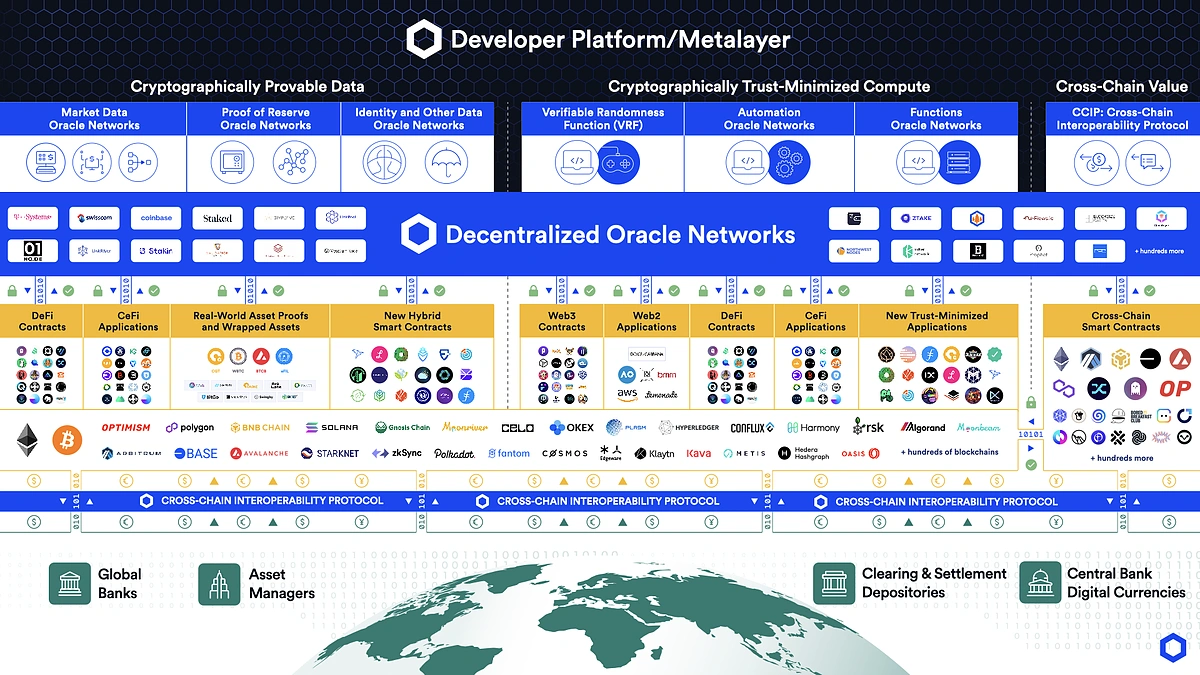
Task: Click the Optimism blockchain logo
Action: (126, 428)
